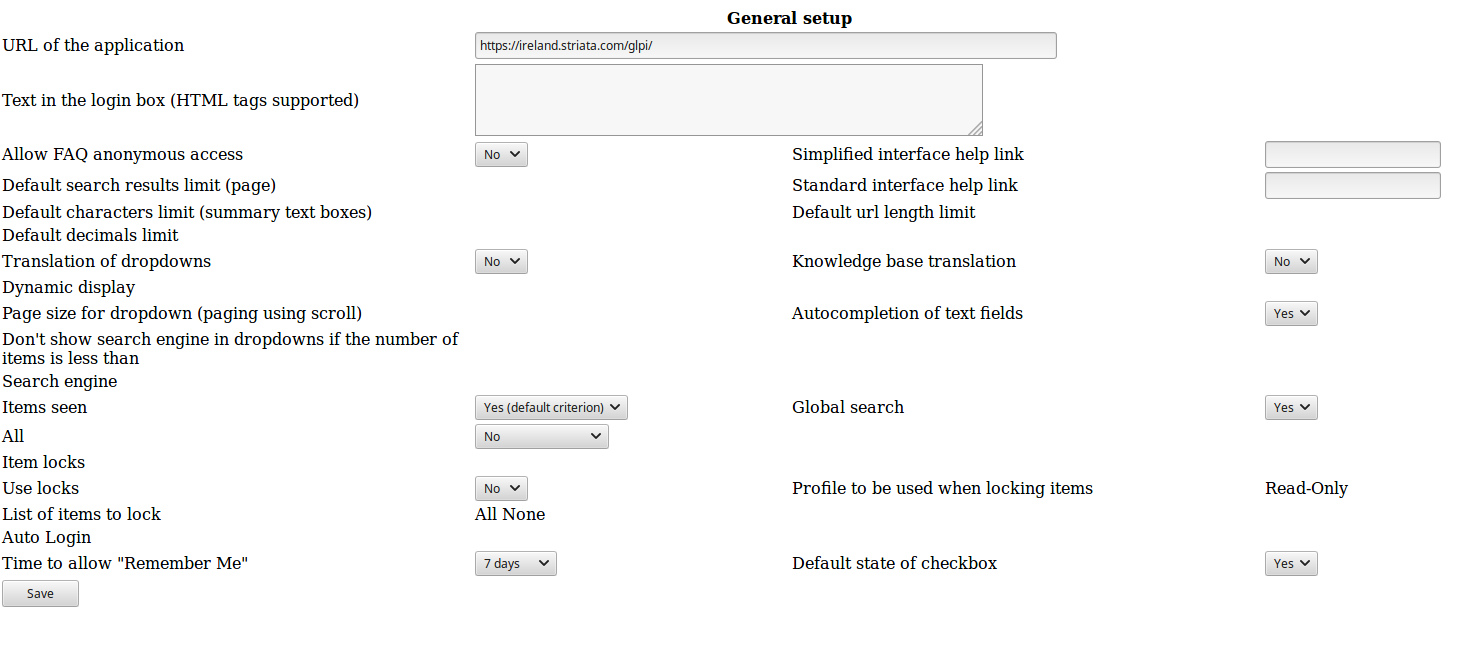Expand the All search option dropdown
Image resolution: width=1459 pixels, height=671 pixels.
[x=541, y=436]
